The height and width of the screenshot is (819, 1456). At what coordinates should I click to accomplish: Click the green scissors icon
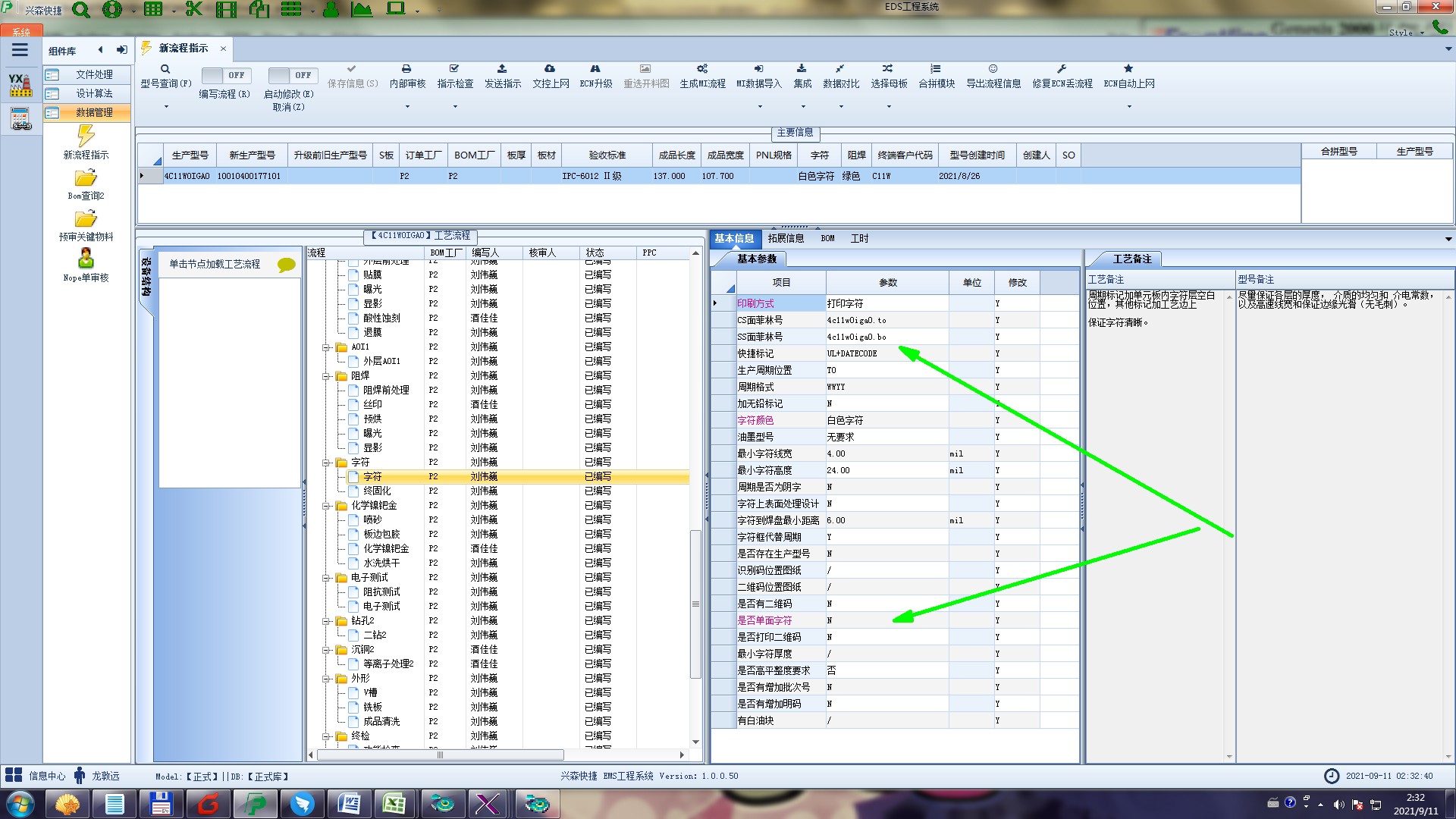[194, 9]
